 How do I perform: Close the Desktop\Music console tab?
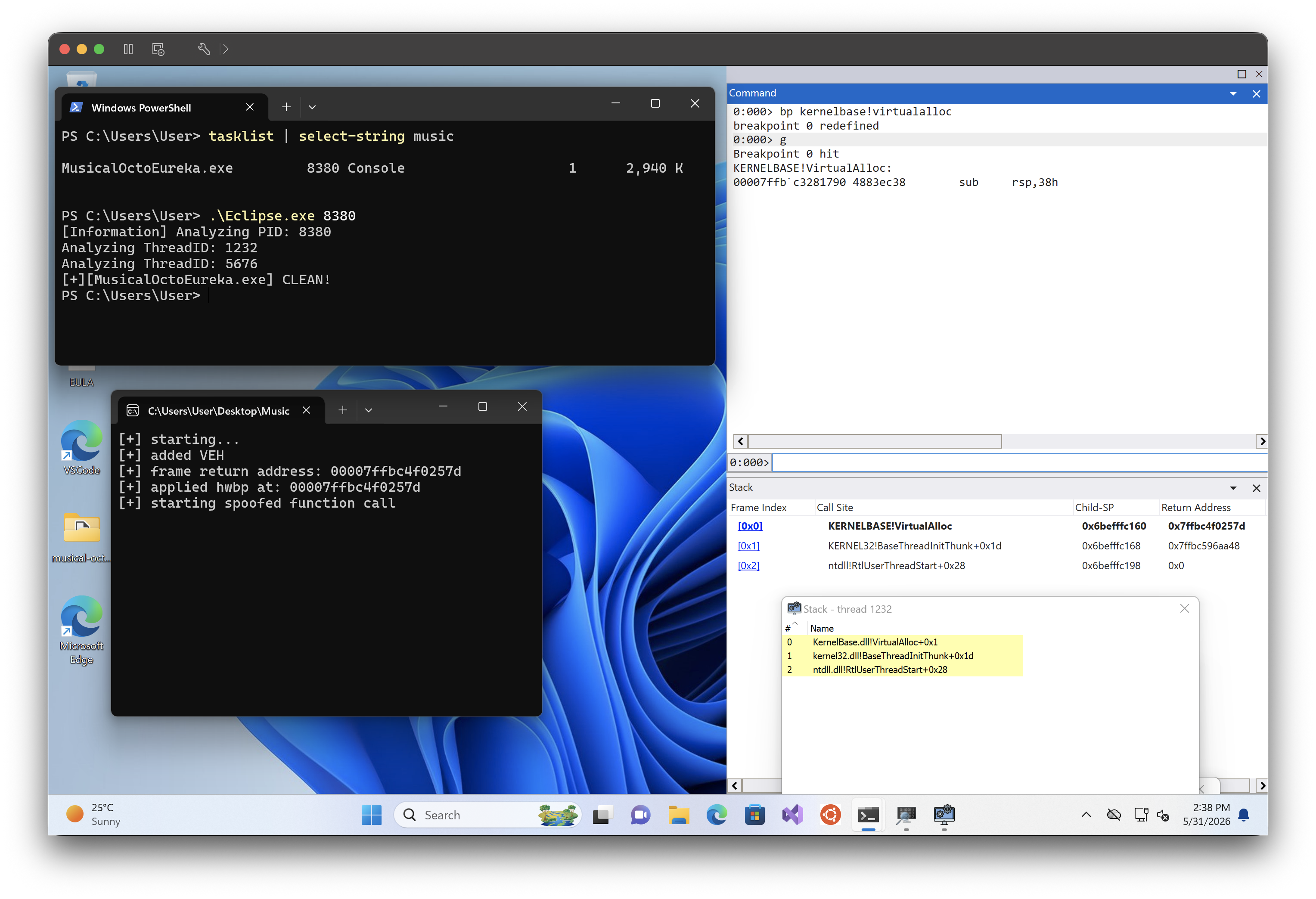(306, 410)
